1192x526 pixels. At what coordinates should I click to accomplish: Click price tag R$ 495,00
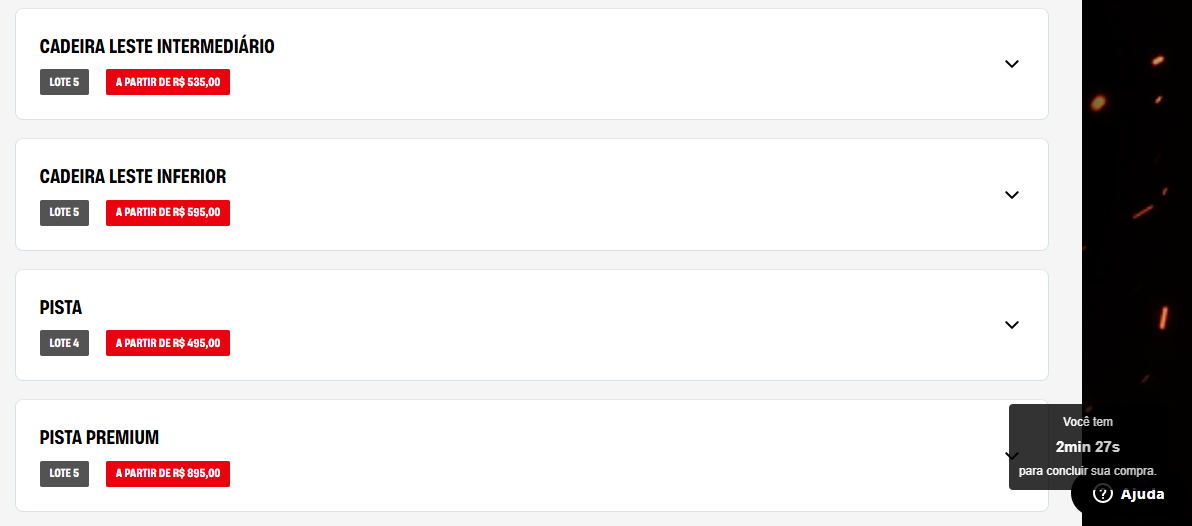168,343
